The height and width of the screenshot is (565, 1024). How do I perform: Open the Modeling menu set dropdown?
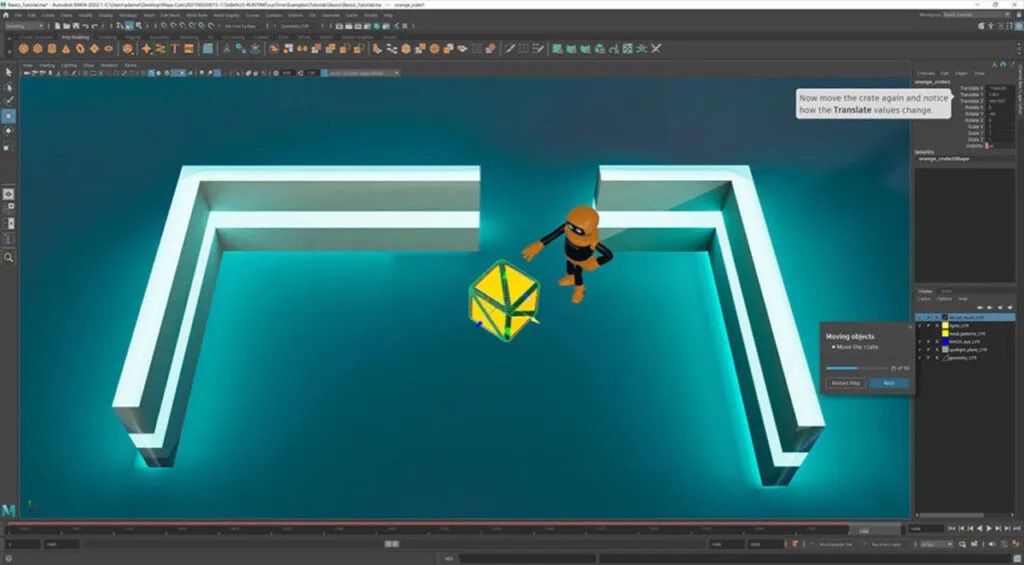[24, 26]
